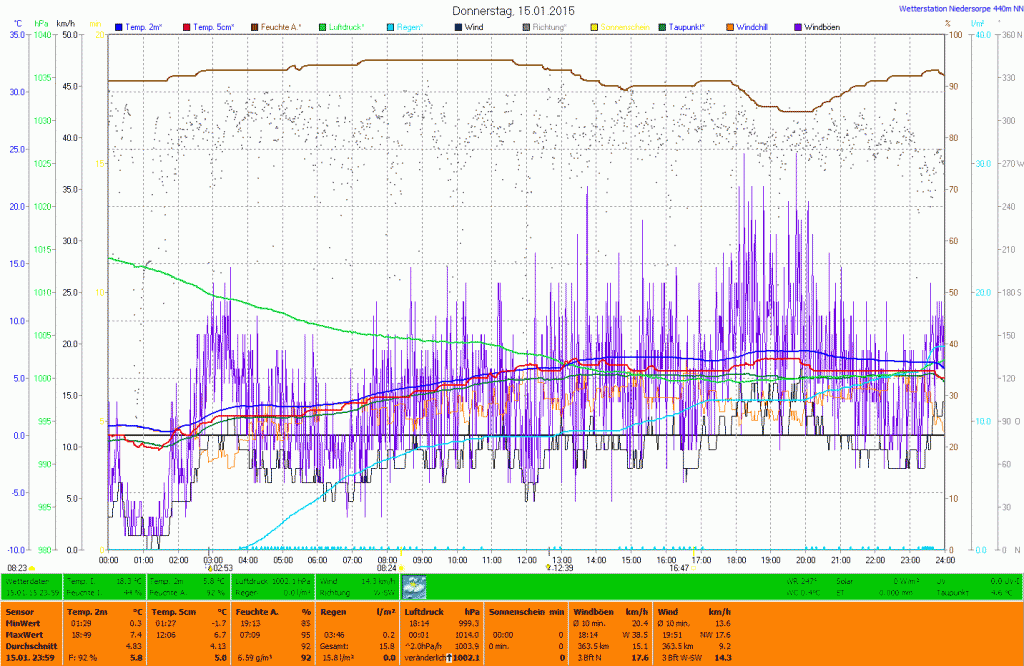Toggle the cyan Regen legend box

click(x=390, y=26)
